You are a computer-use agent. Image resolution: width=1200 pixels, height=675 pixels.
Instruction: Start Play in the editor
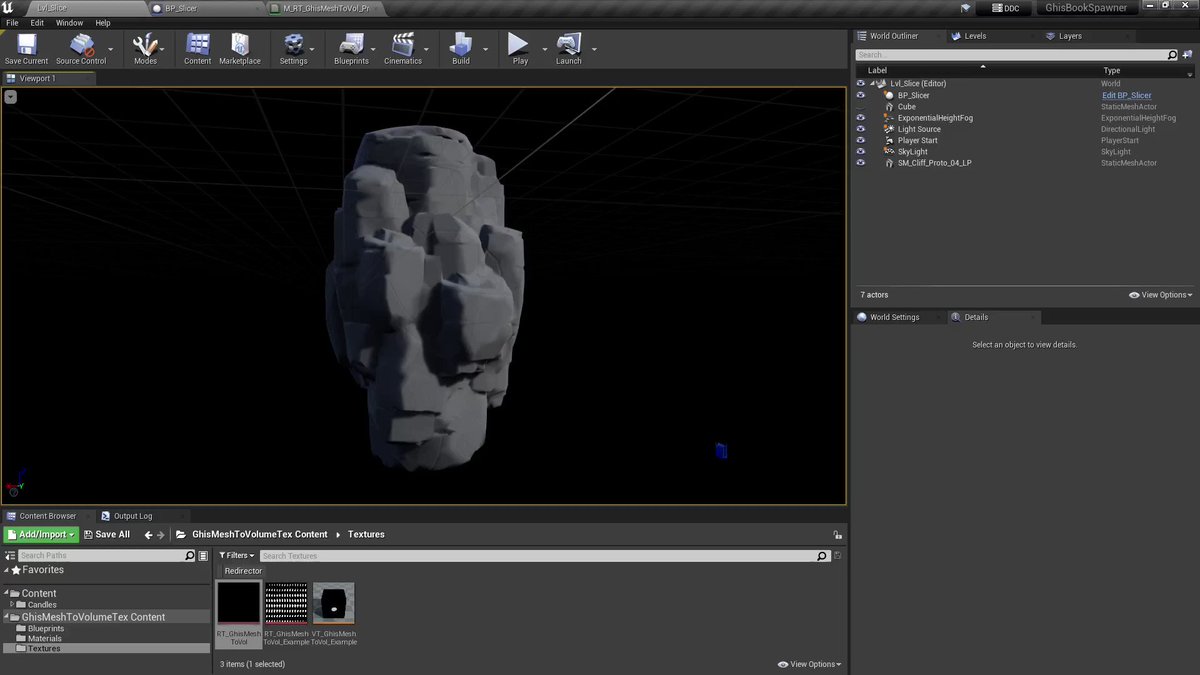(518, 44)
